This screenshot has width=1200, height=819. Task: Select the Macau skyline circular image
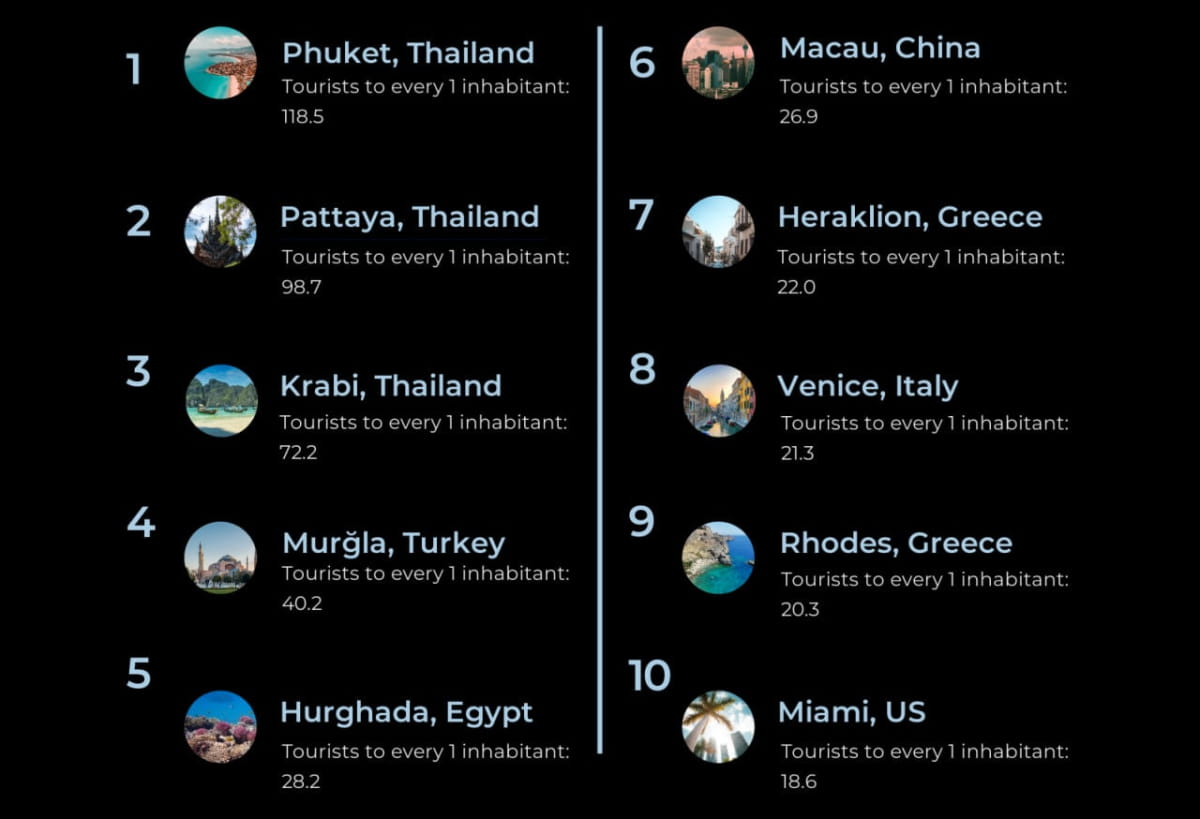click(x=718, y=62)
